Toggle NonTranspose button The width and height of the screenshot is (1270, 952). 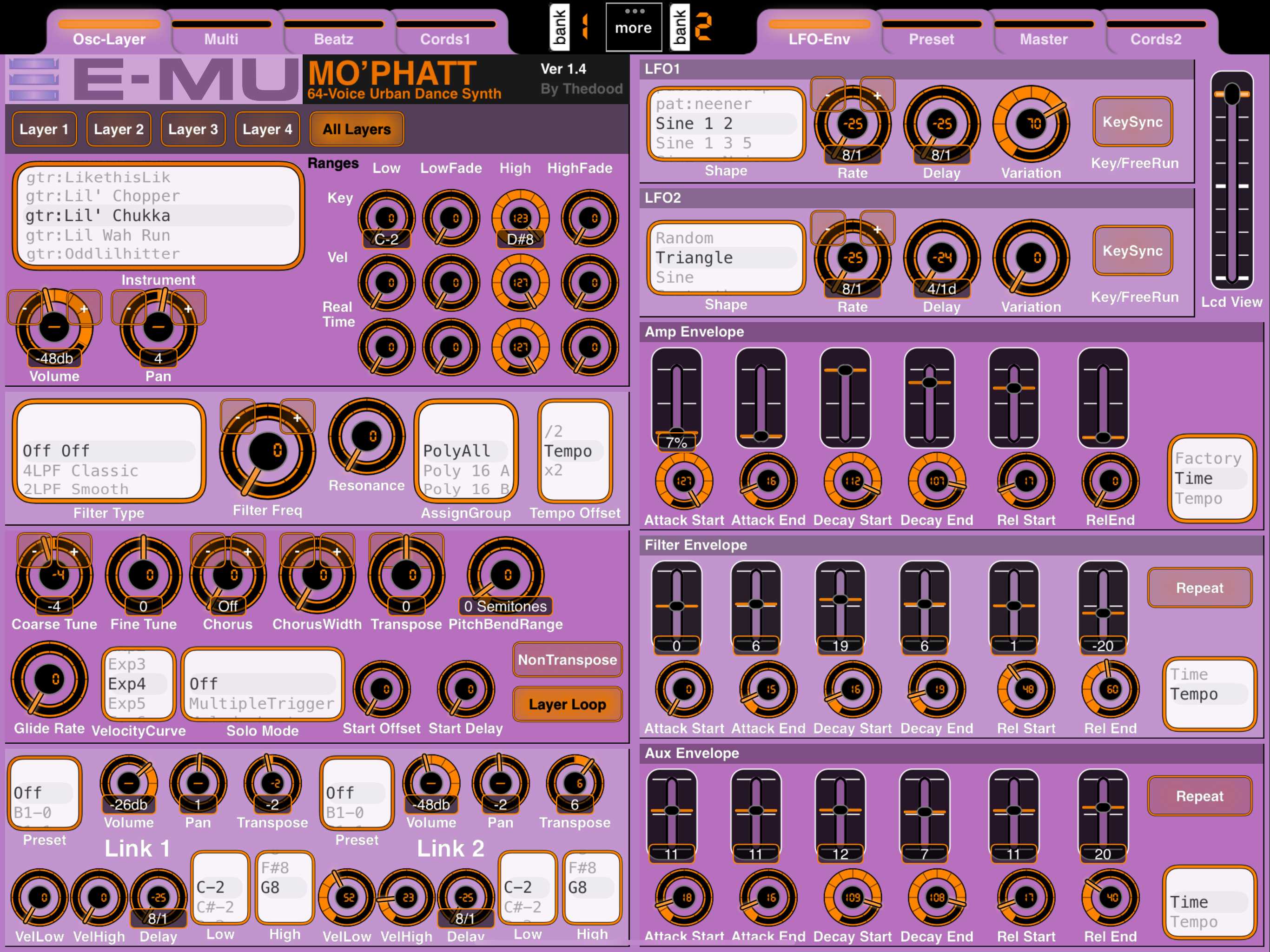[567, 660]
